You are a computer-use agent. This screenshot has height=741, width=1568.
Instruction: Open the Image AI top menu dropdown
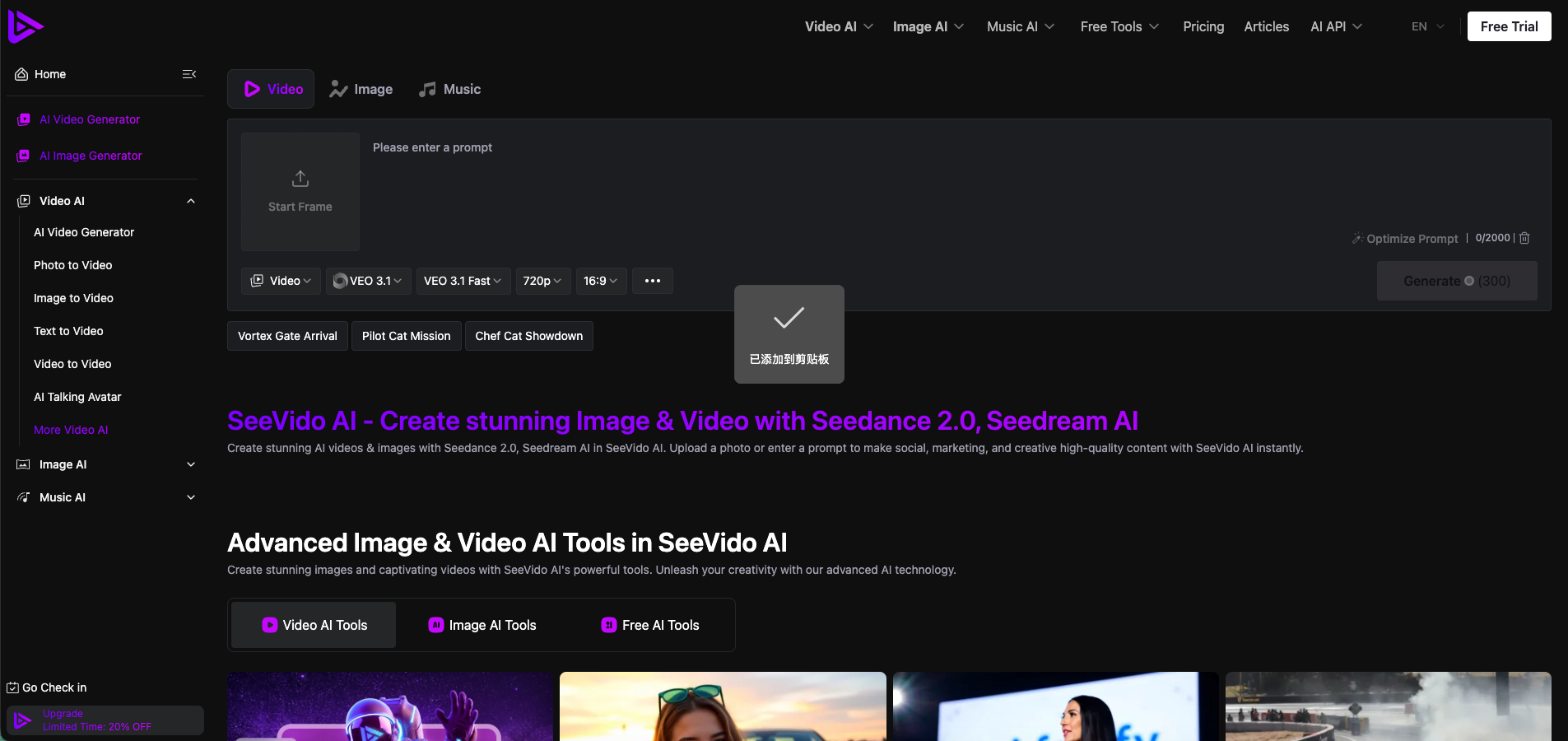pos(928,26)
